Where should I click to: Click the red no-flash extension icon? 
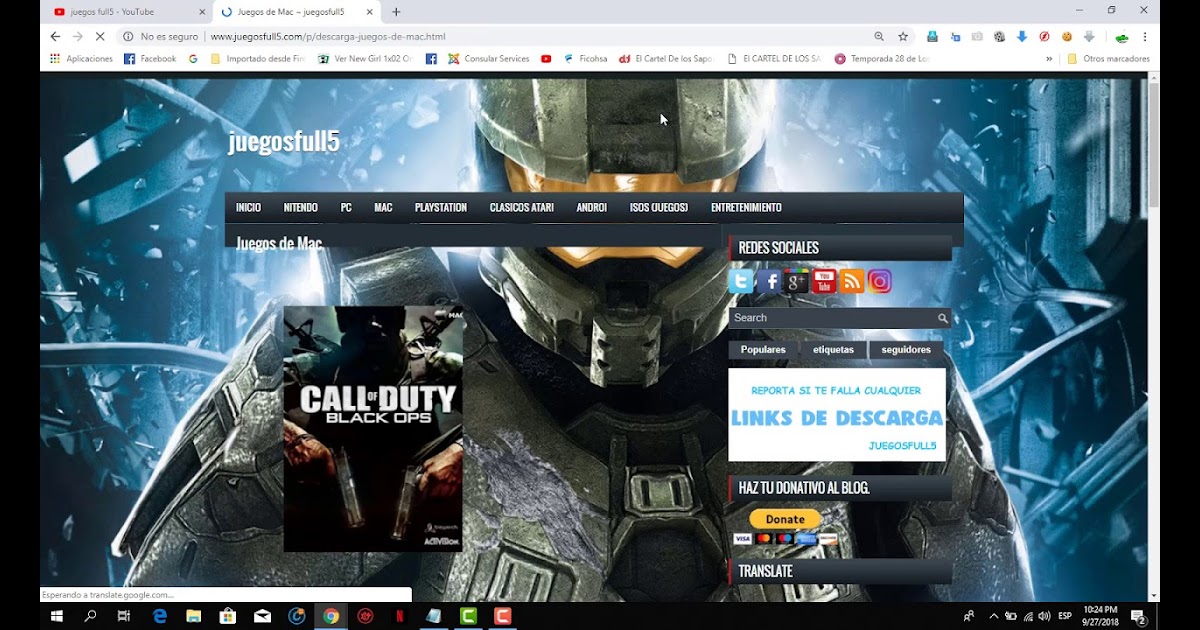tap(1044, 36)
